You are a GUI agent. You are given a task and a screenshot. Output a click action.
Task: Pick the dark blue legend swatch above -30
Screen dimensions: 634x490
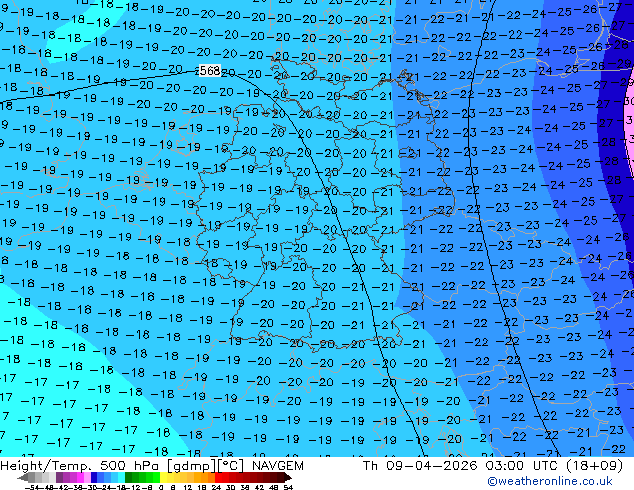[94, 477]
